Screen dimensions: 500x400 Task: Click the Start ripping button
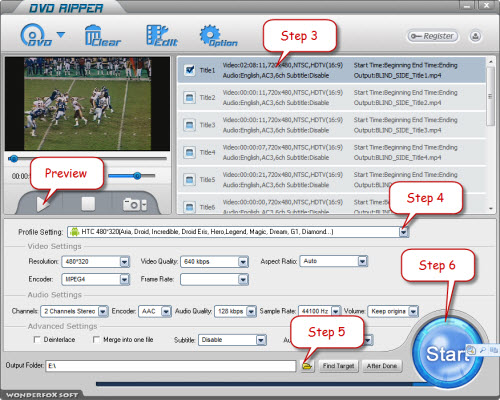(447, 353)
